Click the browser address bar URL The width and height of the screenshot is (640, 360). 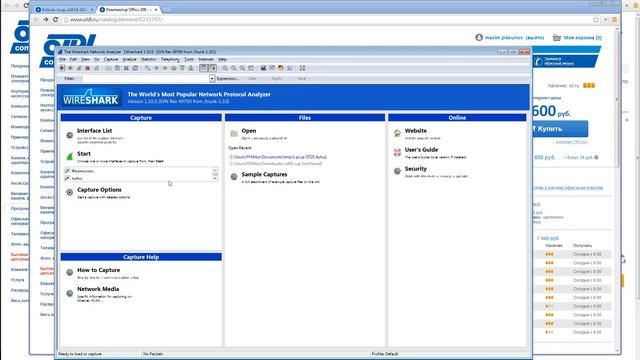pyautogui.click(x=116, y=20)
